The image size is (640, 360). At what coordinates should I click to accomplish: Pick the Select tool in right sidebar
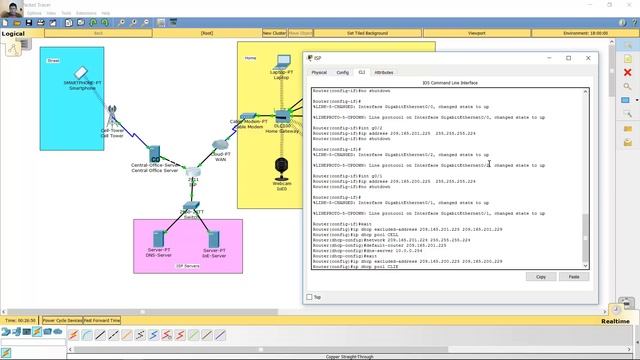click(x=628, y=45)
